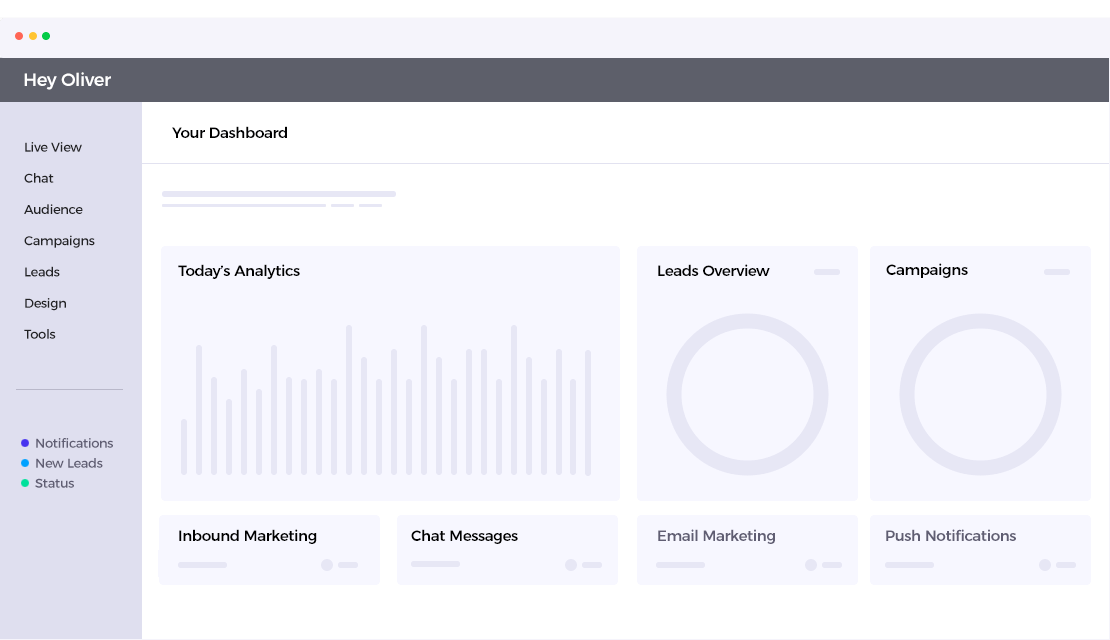
Task: Click the green window maximize dot
Action: click(46, 36)
